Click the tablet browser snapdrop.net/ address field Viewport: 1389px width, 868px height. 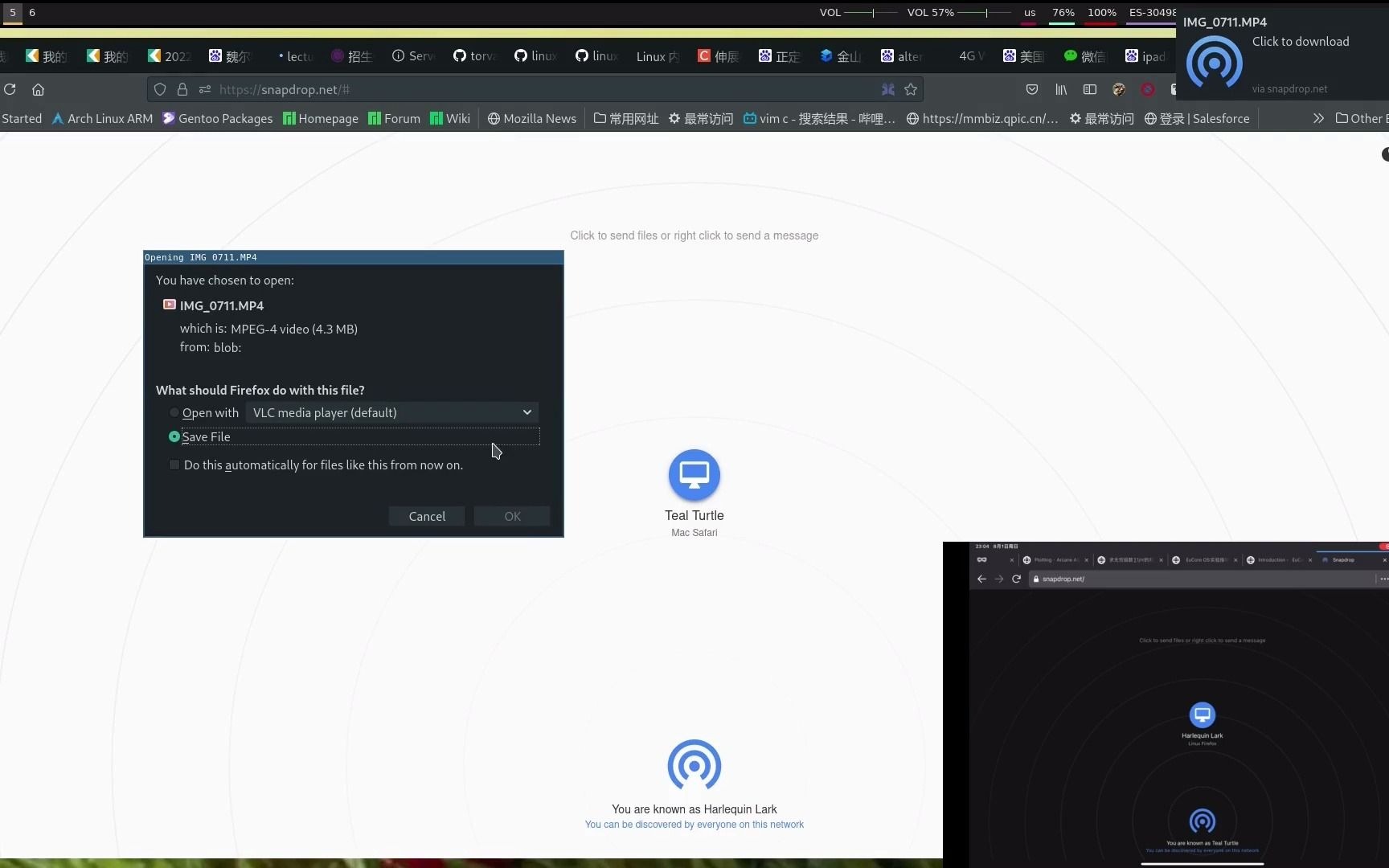pos(1202,579)
